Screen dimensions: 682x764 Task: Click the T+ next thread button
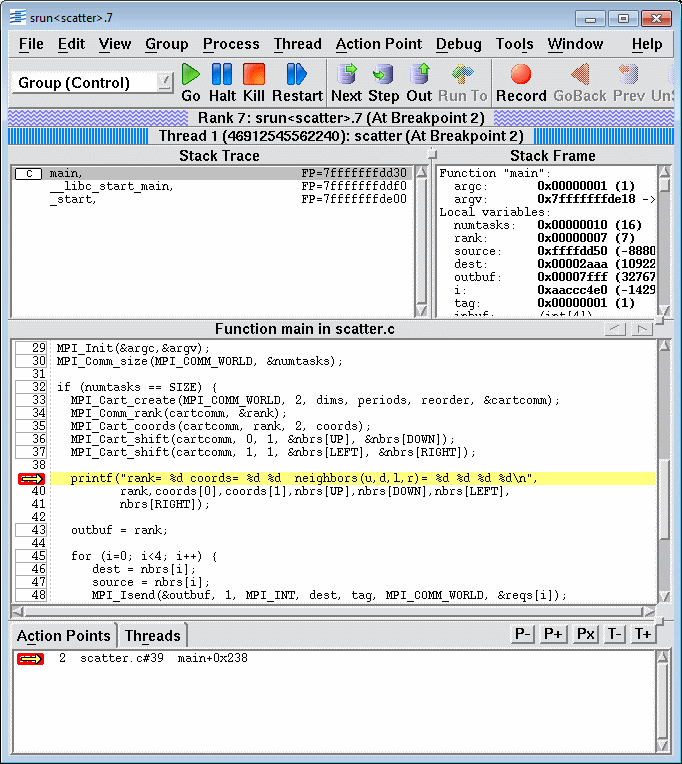pyautogui.click(x=643, y=634)
